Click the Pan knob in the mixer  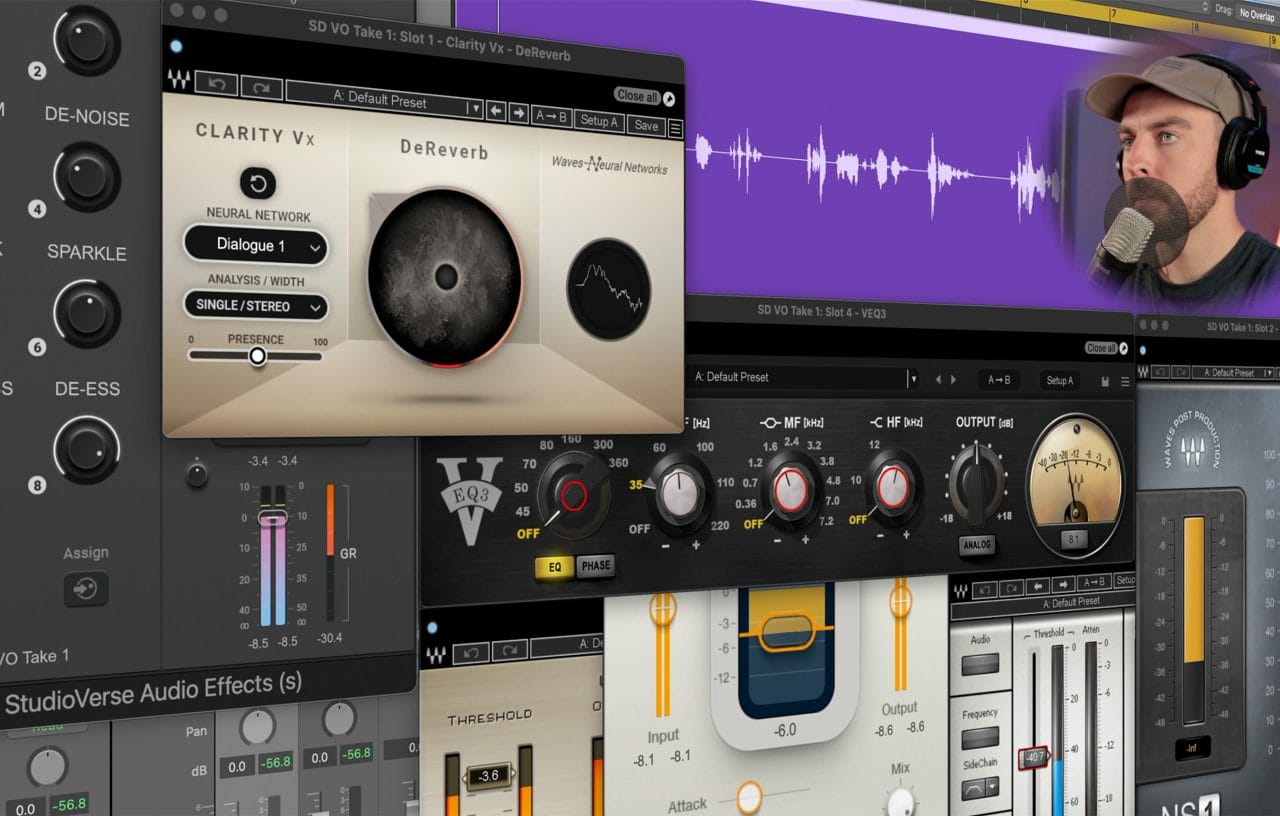(x=258, y=726)
